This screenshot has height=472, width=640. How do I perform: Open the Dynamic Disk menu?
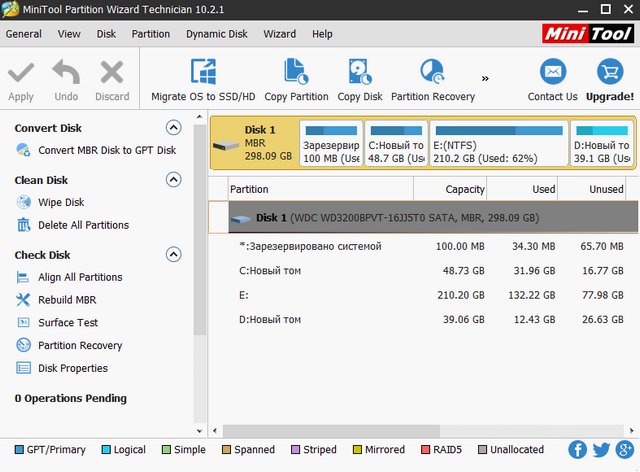point(216,34)
